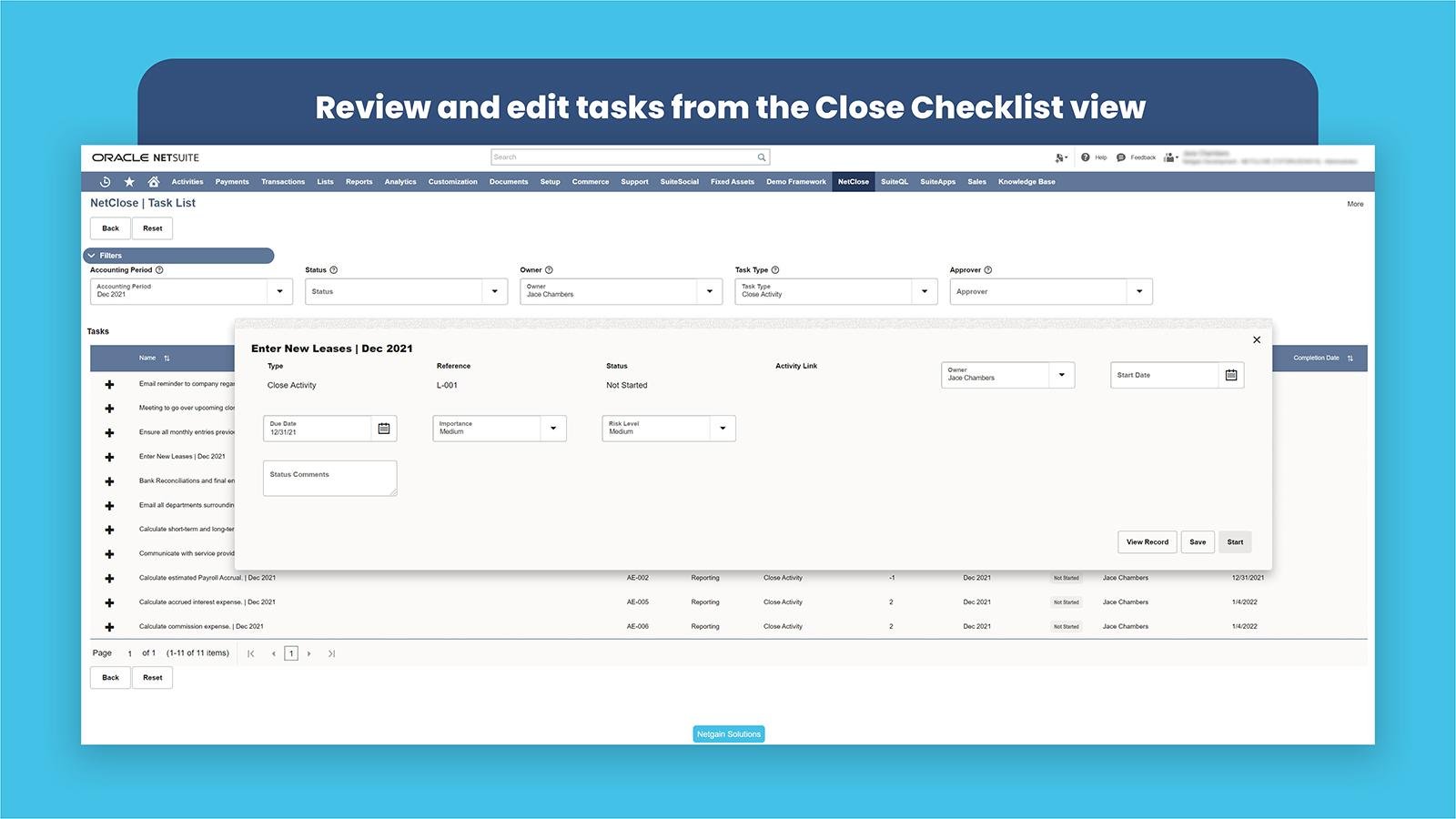The image size is (1456, 819).
Task: Click the top Back button
Action: (x=110, y=228)
